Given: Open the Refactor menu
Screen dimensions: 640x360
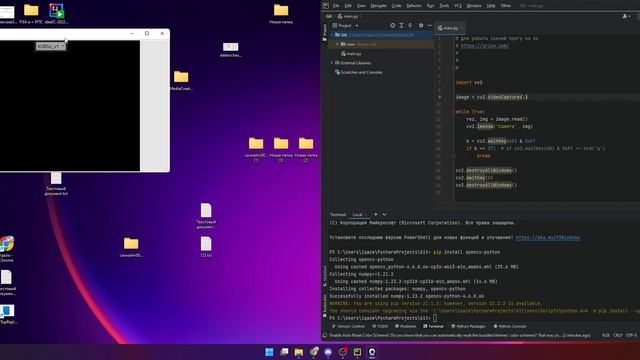Looking at the screenshot, I should point(414,6).
